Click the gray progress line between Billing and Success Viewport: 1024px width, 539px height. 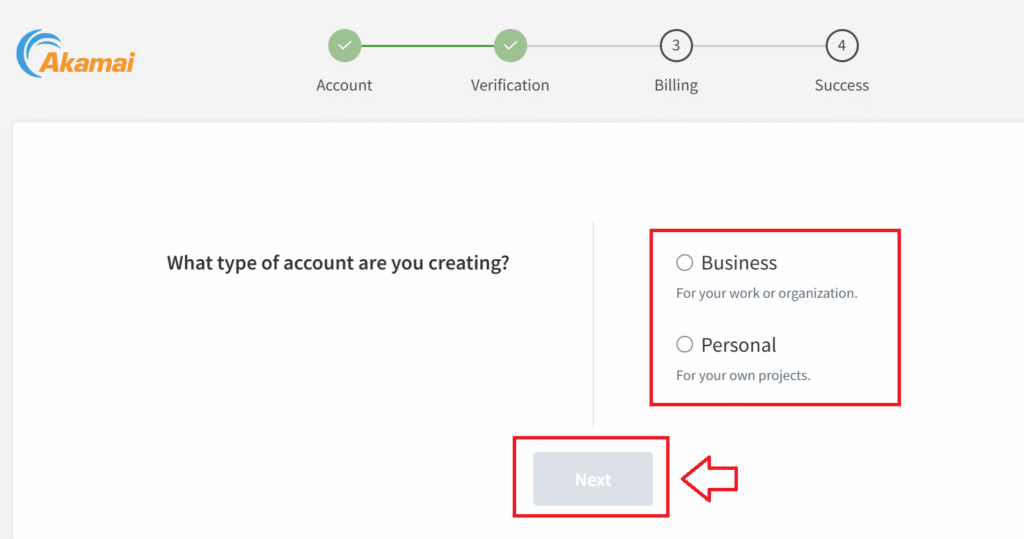pyautogui.click(x=759, y=46)
